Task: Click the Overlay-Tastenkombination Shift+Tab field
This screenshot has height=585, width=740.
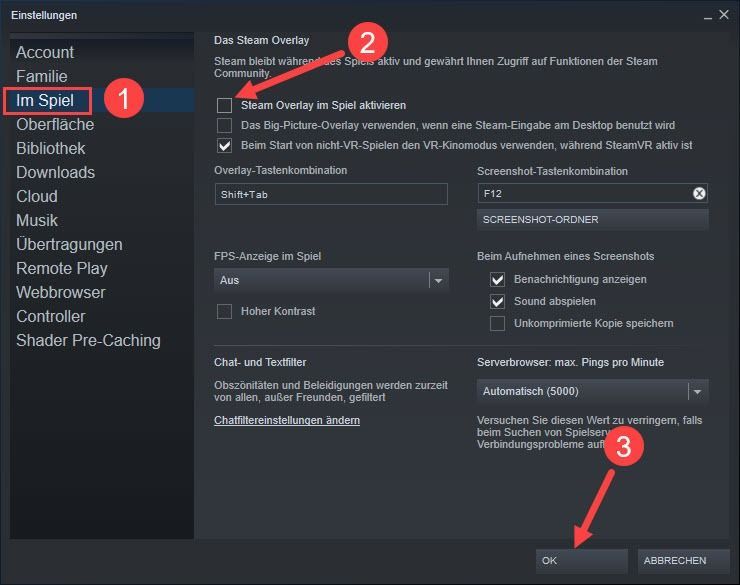Action: pos(331,194)
